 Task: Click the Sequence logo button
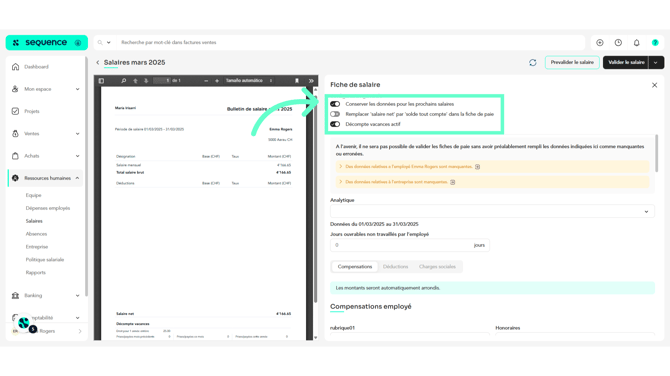pyautogui.click(x=47, y=43)
